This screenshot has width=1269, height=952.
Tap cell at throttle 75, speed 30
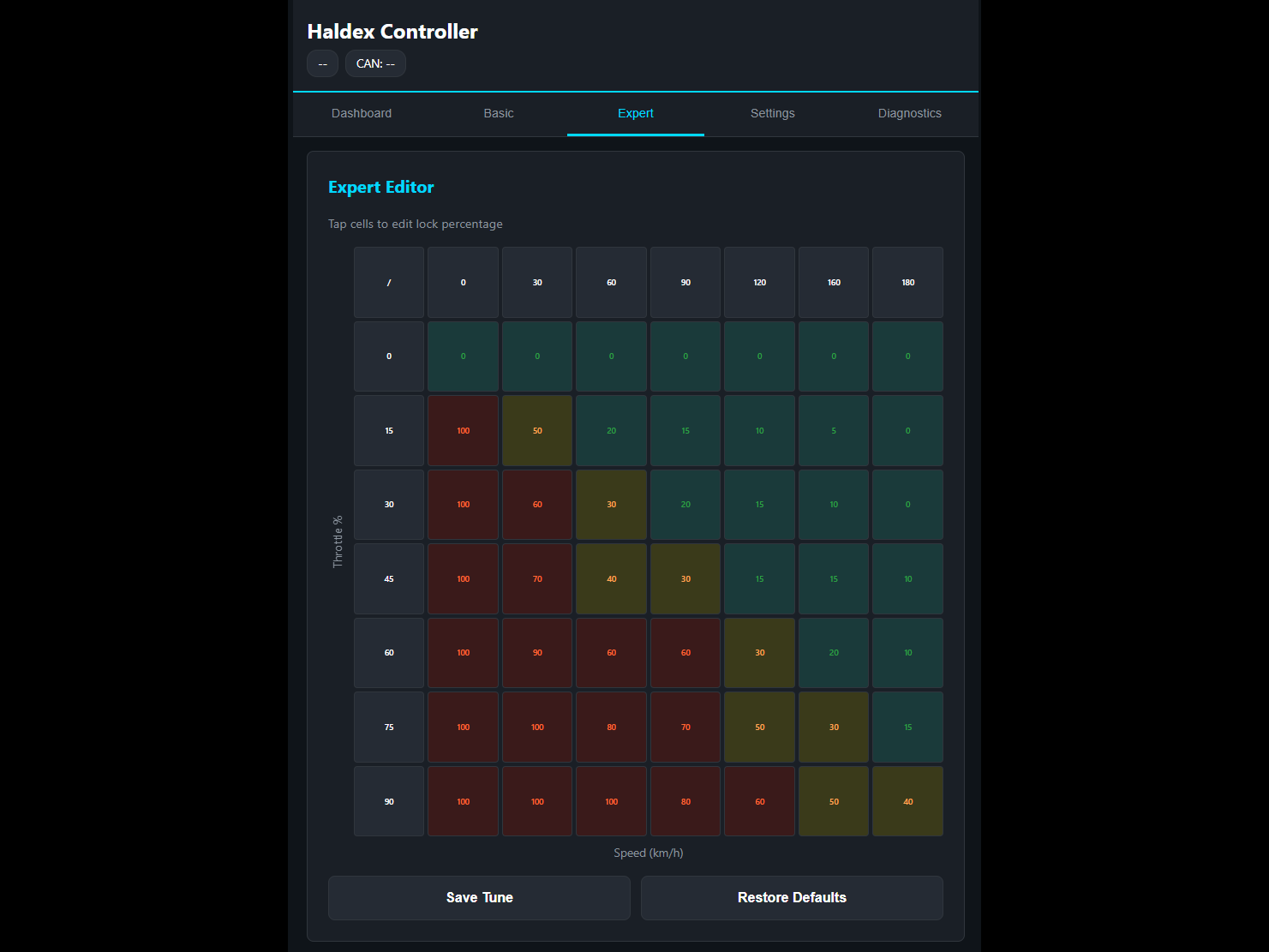pos(537,727)
